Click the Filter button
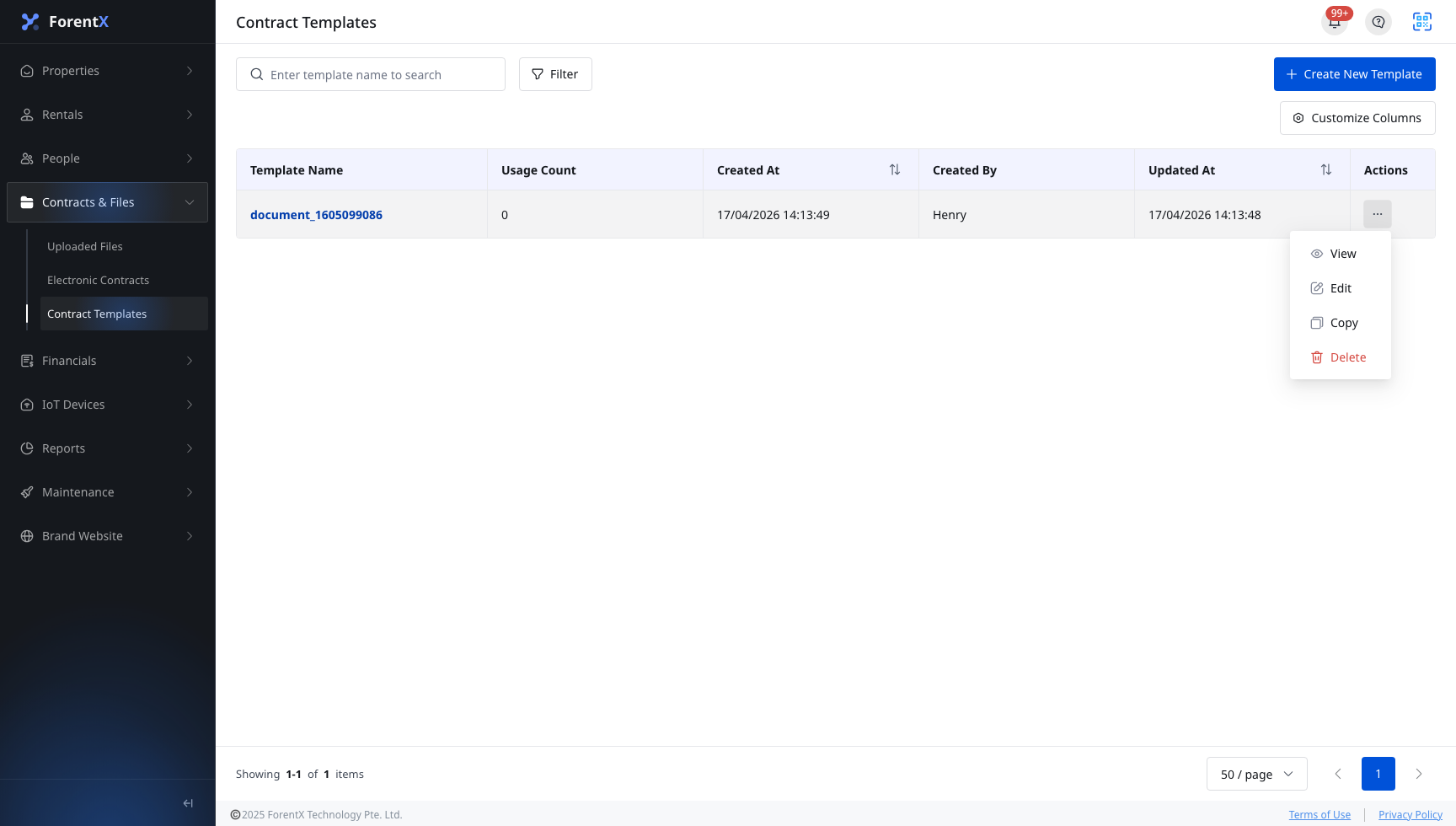Viewport: 1456px width, 826px height. click(555, 74)
